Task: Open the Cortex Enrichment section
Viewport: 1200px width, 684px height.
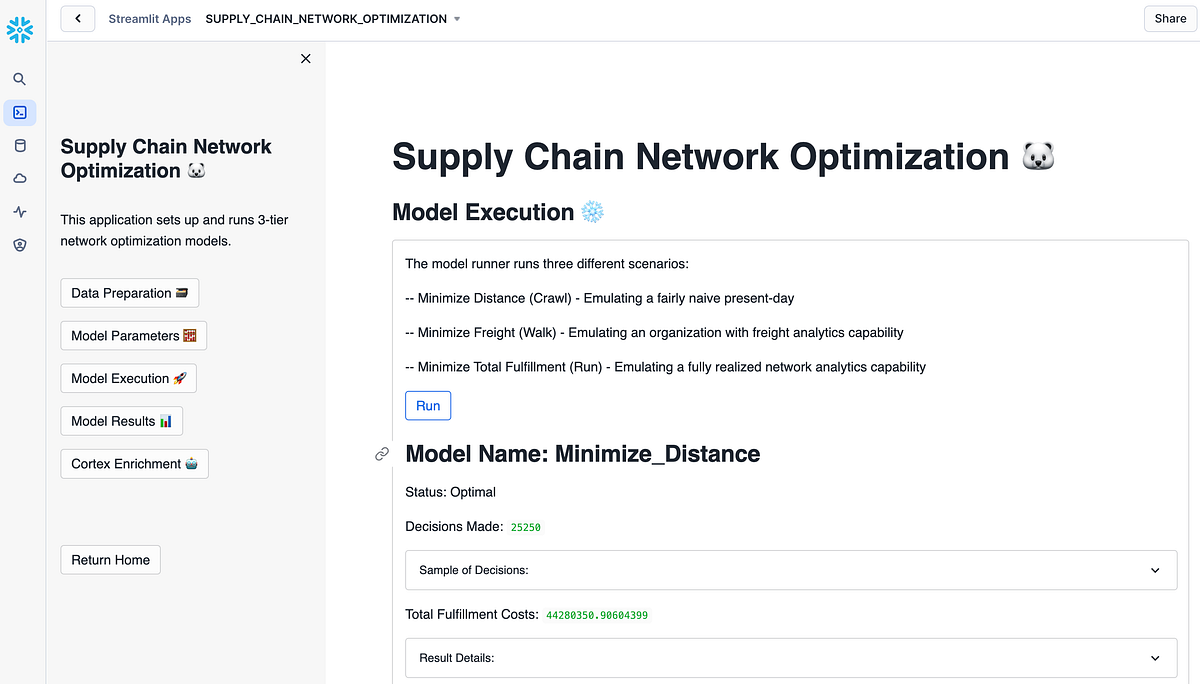Action: pyautogui.click(x=134, y=463)
